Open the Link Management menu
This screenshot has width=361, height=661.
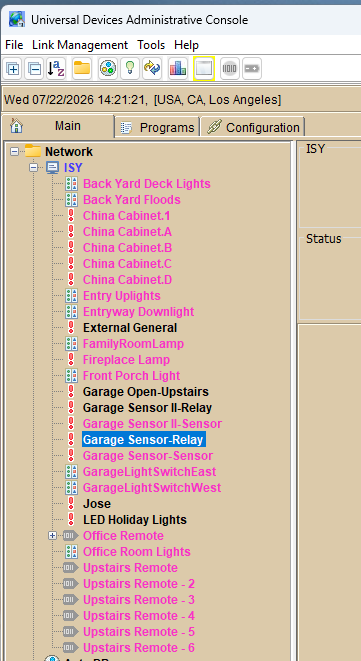pyautogui.click(x=80, y=45)
